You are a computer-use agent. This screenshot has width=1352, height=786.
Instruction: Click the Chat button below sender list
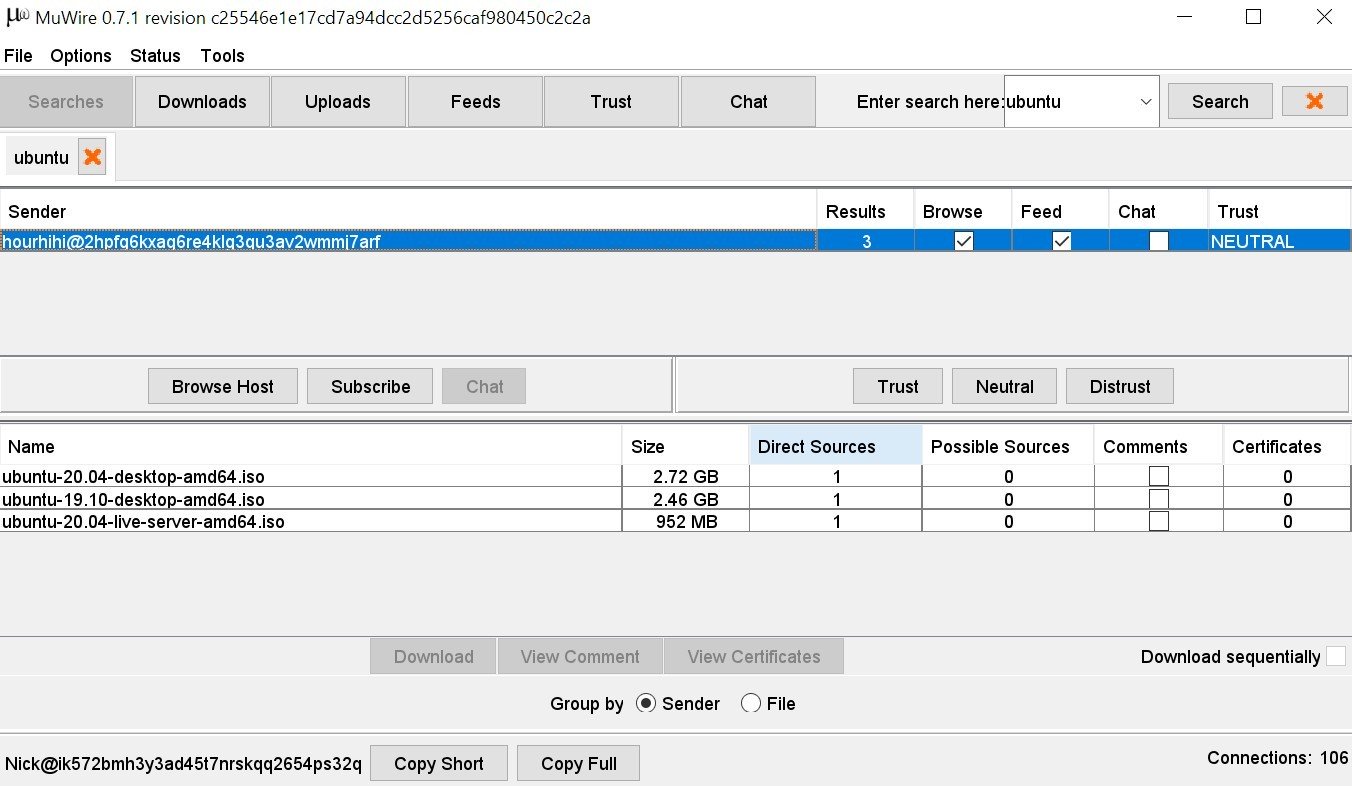pyautogui.click(x=484, y=386)
